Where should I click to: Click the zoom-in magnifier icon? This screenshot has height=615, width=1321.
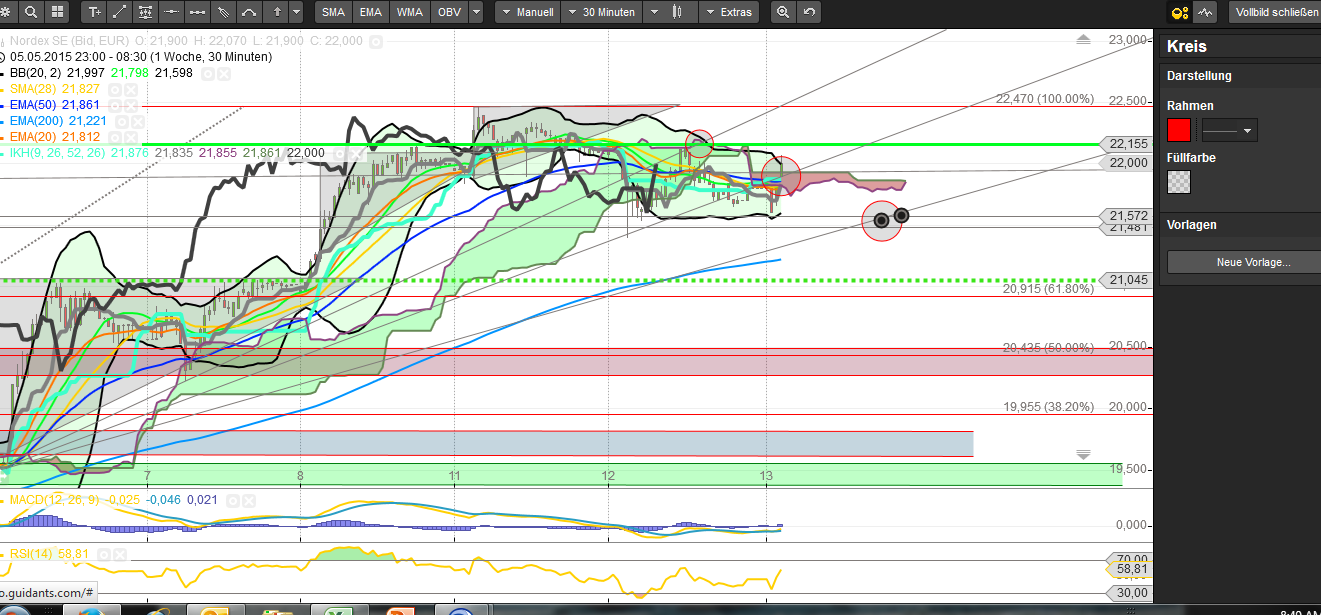click(x=782, y=12)
